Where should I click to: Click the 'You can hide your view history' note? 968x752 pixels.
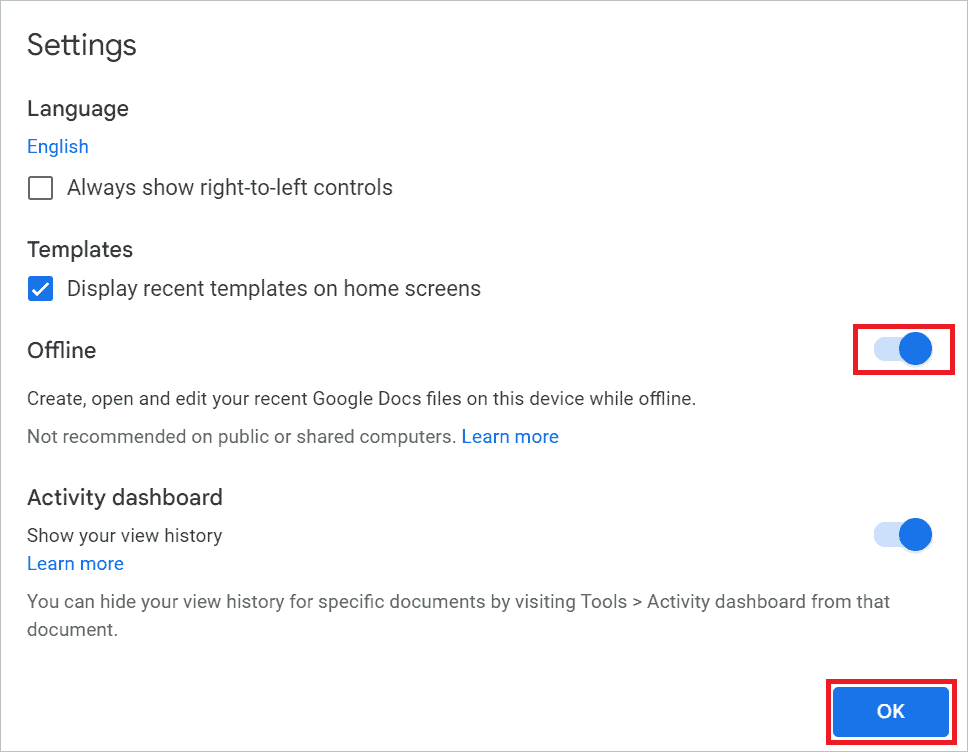coord(300,602)
